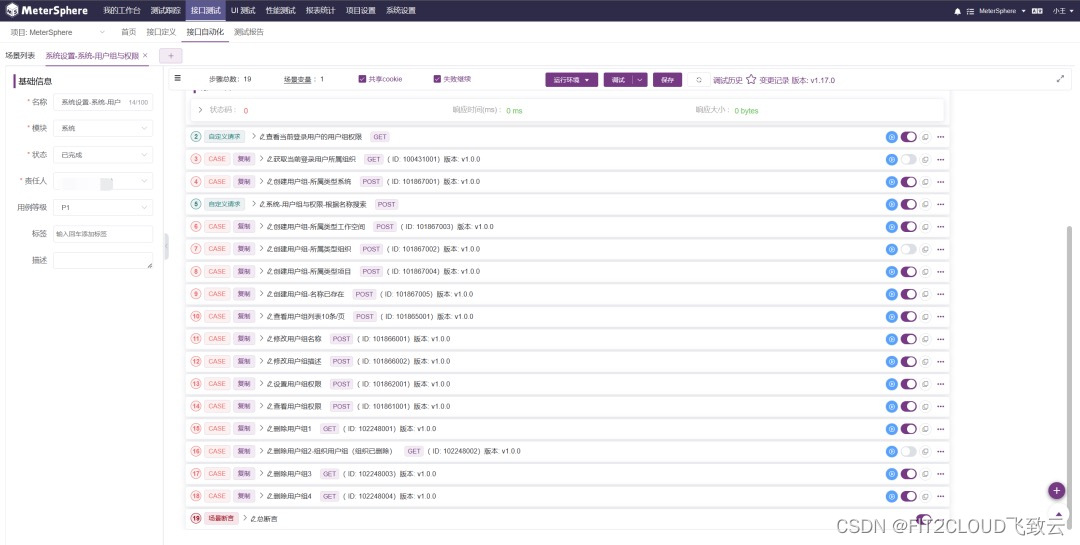Open the project selector dropdown

[x=59, y=32]
